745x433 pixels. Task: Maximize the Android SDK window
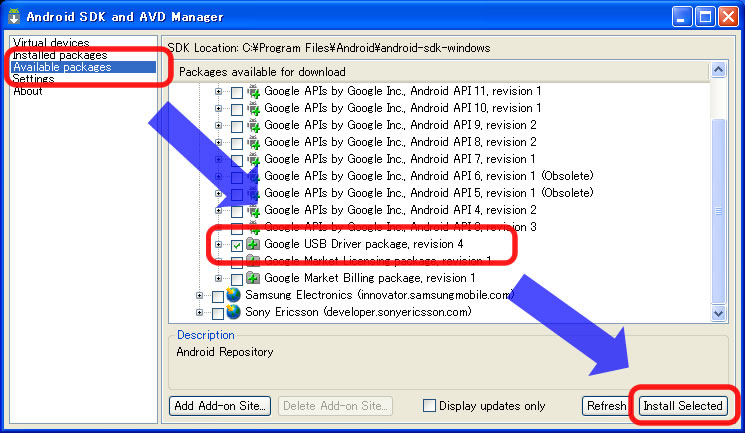tap(705, 17)
